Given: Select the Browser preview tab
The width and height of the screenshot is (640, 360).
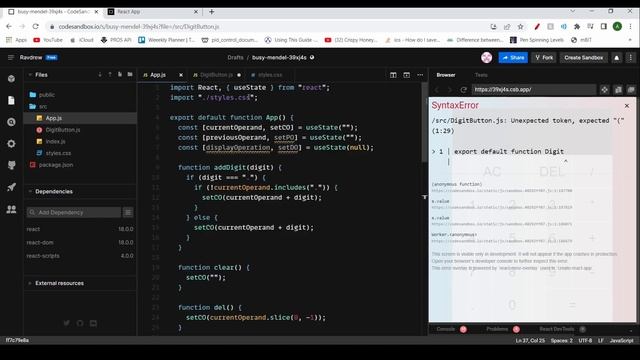Looking at the screenshot, I should (446, 75).
